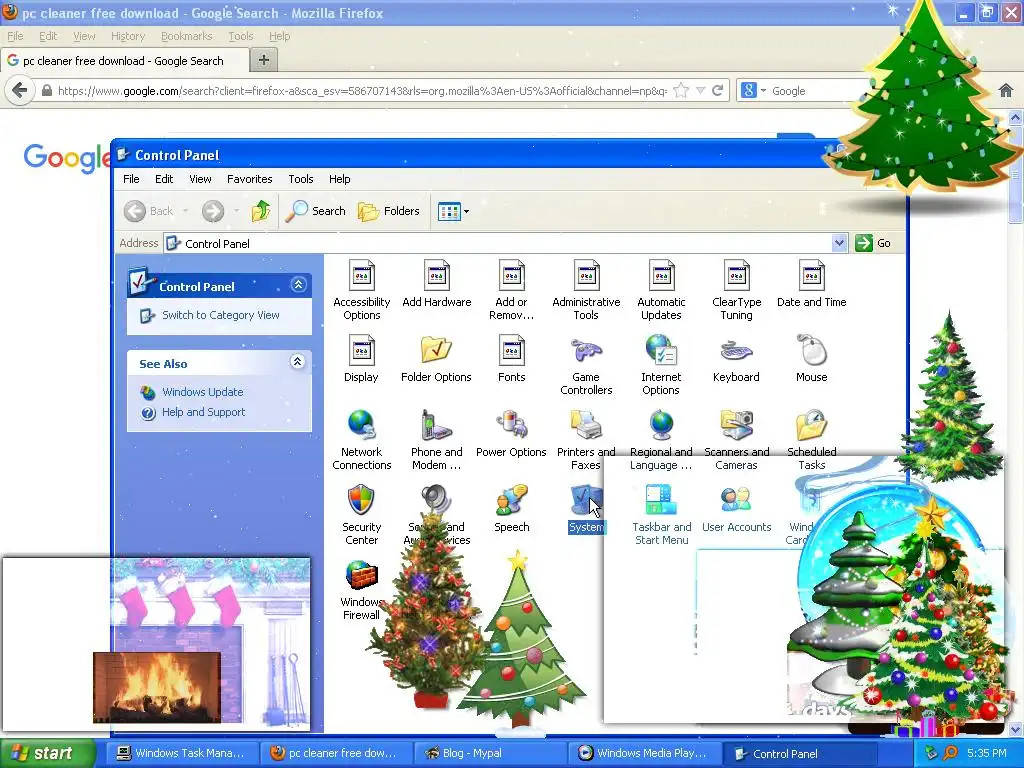Viewport: 1024px width, 768px height.
Task: Open Automatic Updates icon
Action: (661, 290)
